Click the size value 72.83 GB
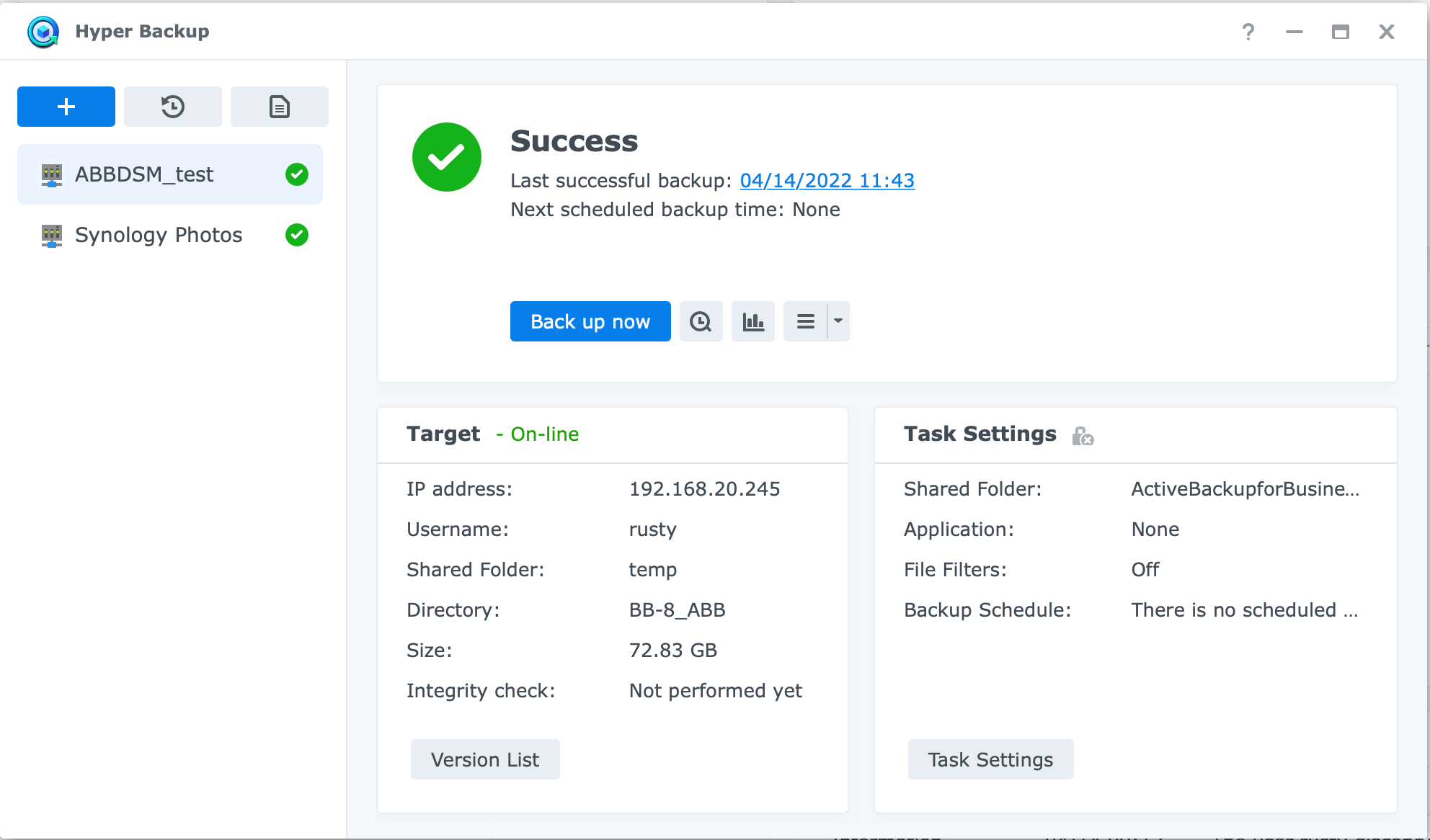 click(673, 651)
